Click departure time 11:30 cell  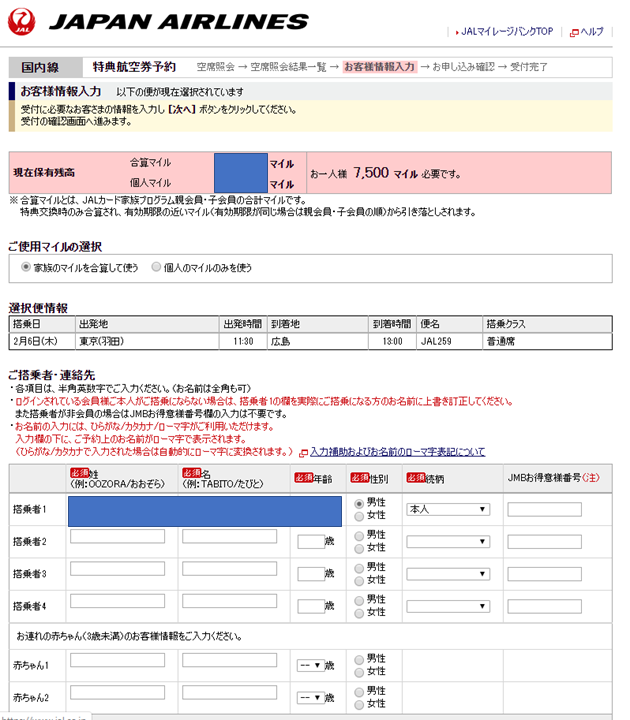click(243, 341)
